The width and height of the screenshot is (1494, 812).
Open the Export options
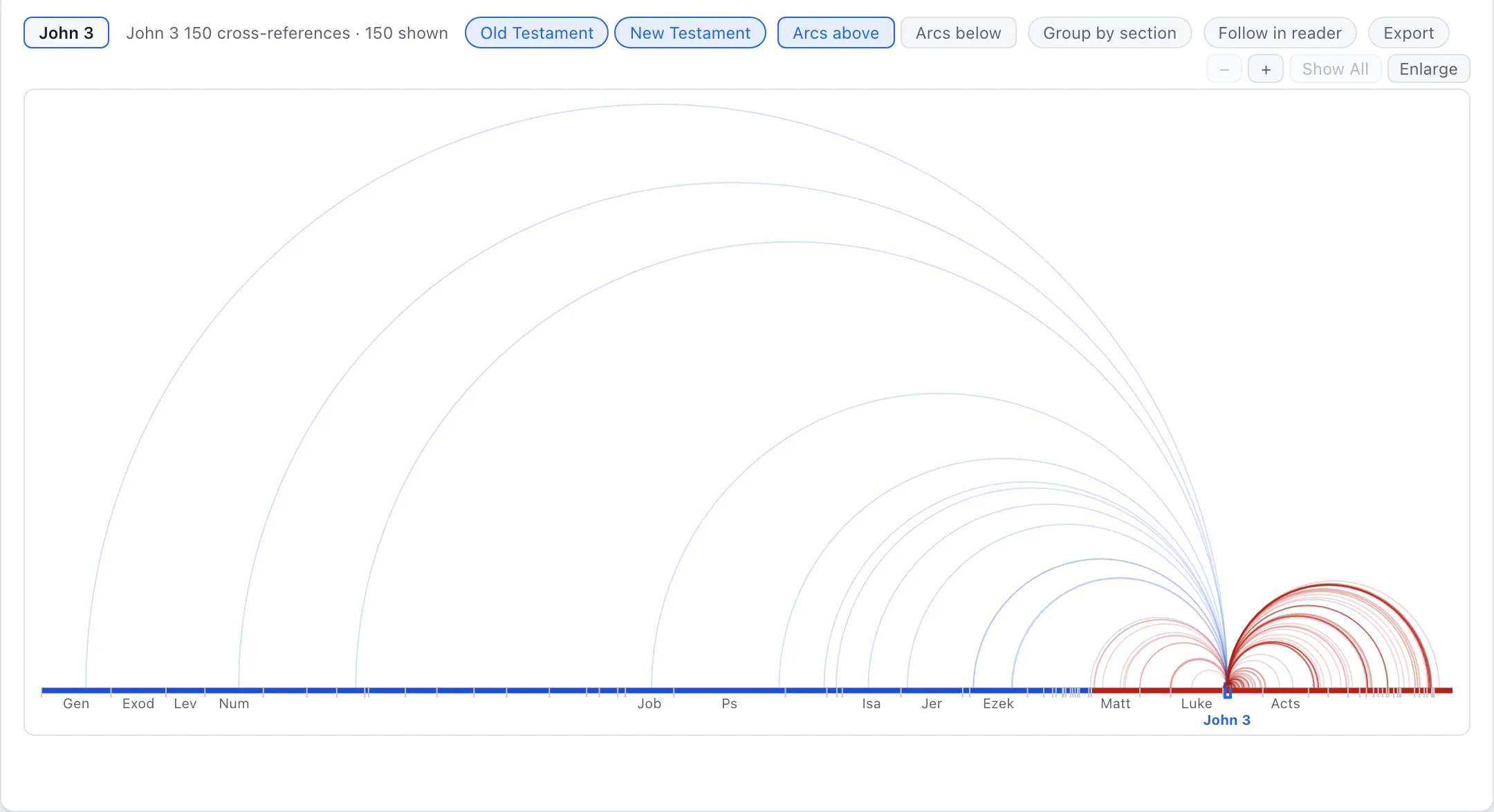pyautogui.click(x=1408, y=33)
